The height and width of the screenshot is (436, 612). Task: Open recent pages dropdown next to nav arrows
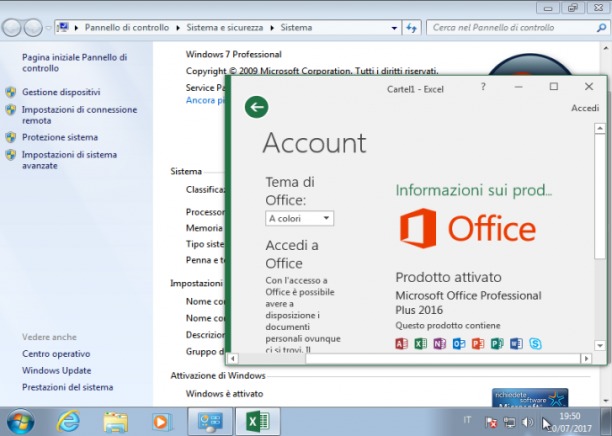(48, 28)
